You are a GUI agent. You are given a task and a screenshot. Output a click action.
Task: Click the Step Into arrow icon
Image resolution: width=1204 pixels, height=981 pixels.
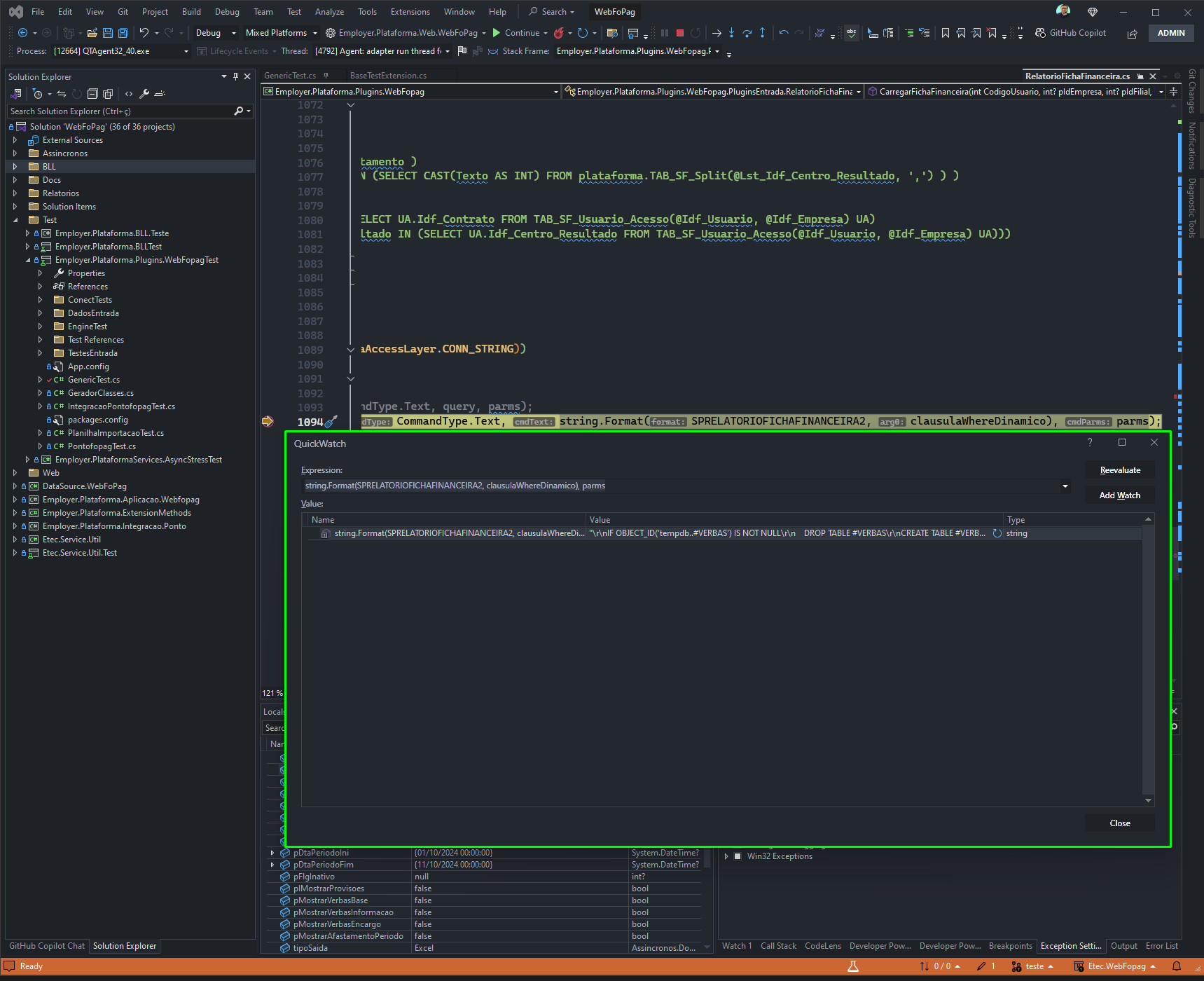[731, 33]
